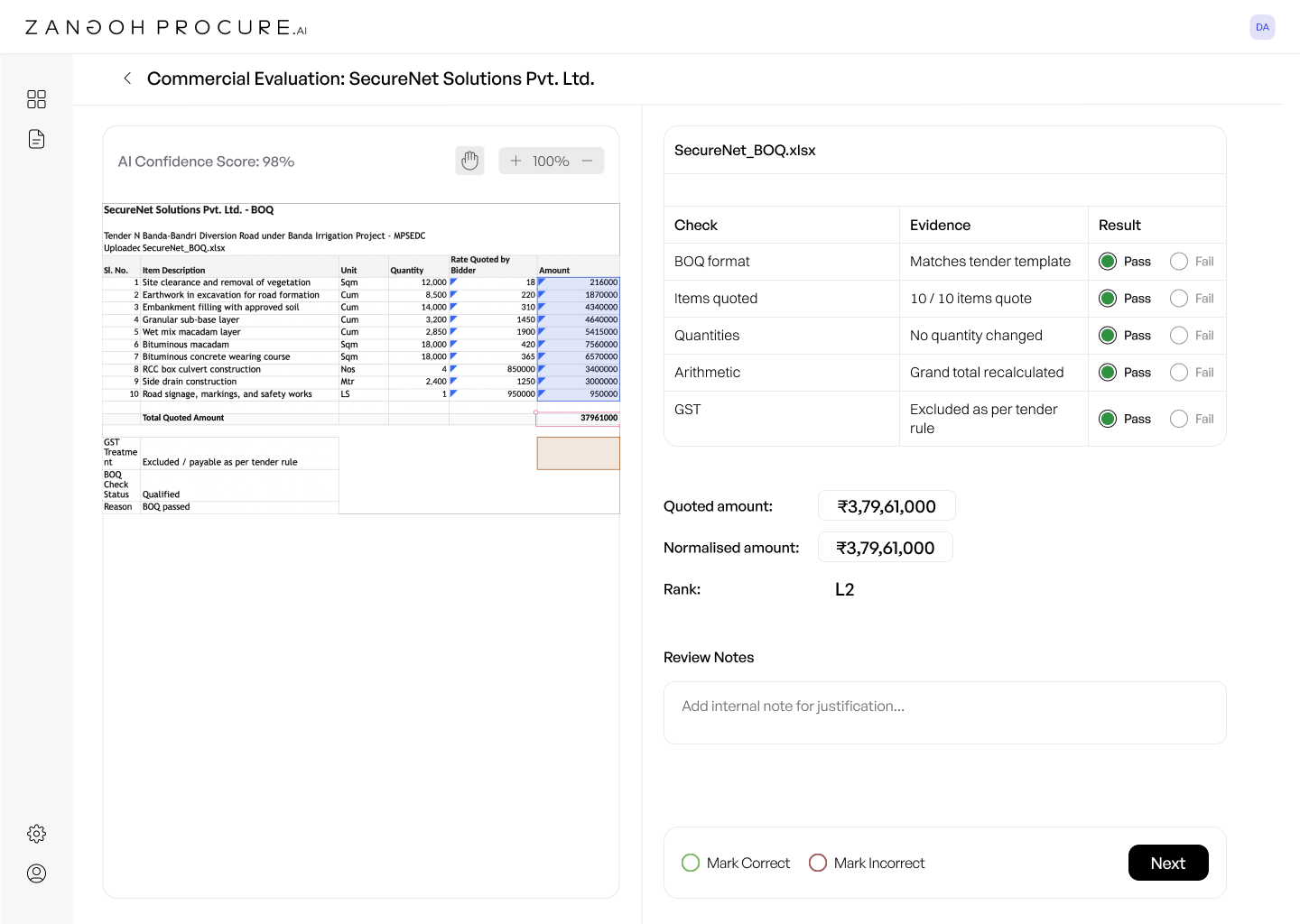This screenshot has height=924, width=1300.
Task: Click 'Total Quoted Amount' label in BOQ
Action: [183, 418]
